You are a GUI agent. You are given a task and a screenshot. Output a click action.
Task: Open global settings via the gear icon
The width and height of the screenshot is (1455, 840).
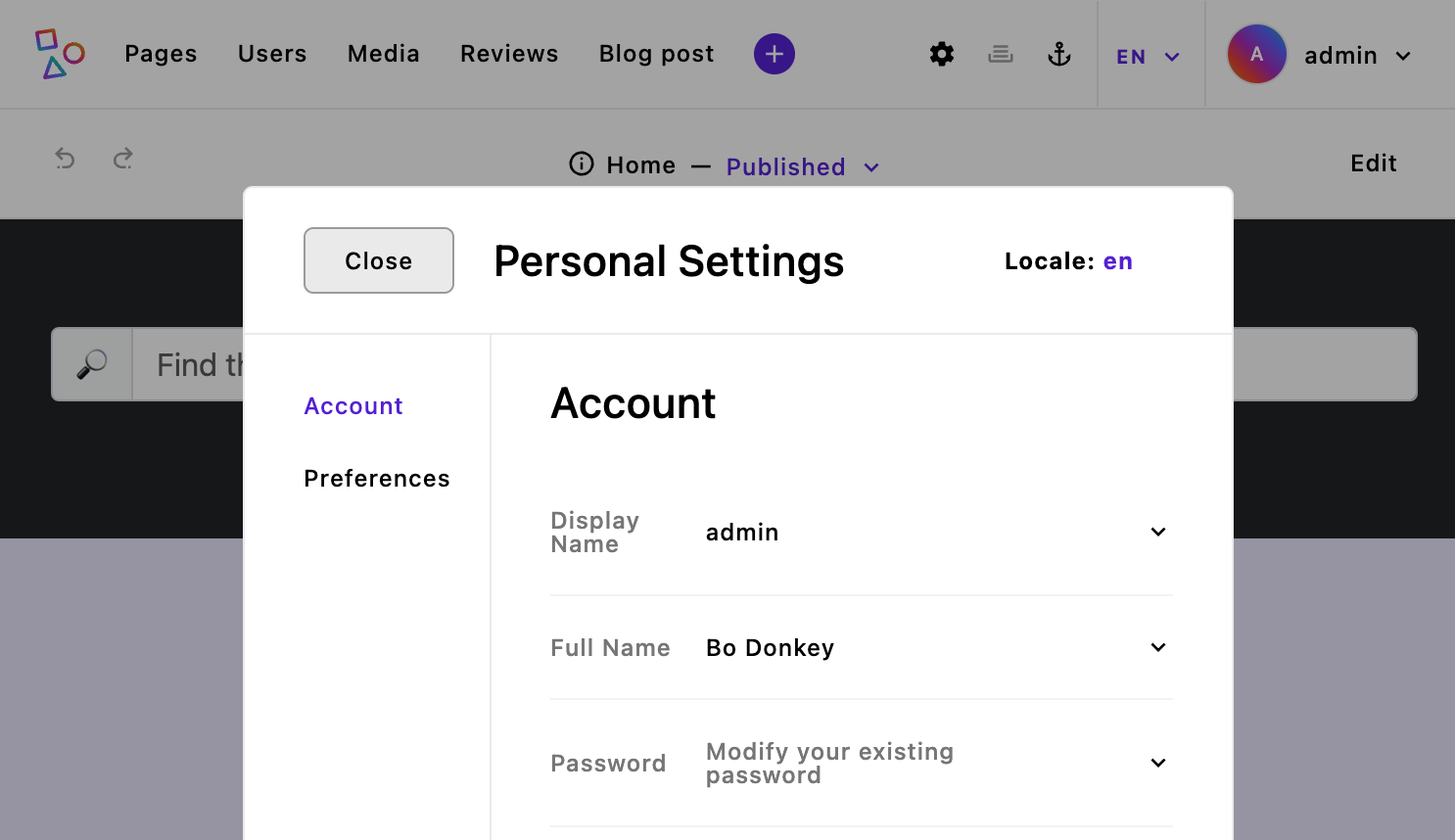point(941,54)
